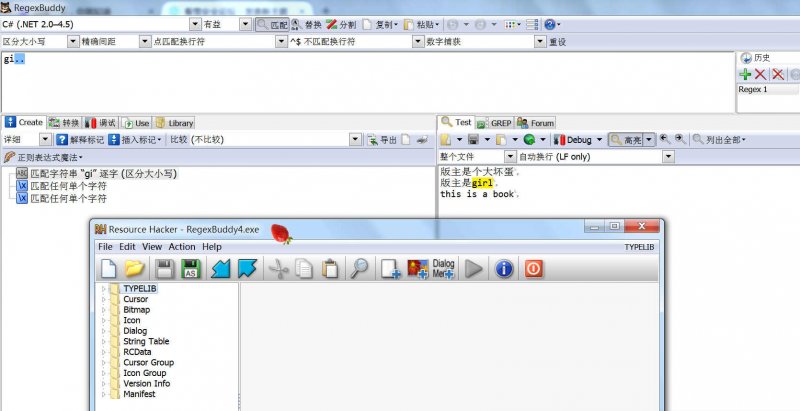Open the Action menu in Resource Hacker
Image resolution: width=800 pixels, height=411 pixels.
pyautogui.click(x=182, y=247)
